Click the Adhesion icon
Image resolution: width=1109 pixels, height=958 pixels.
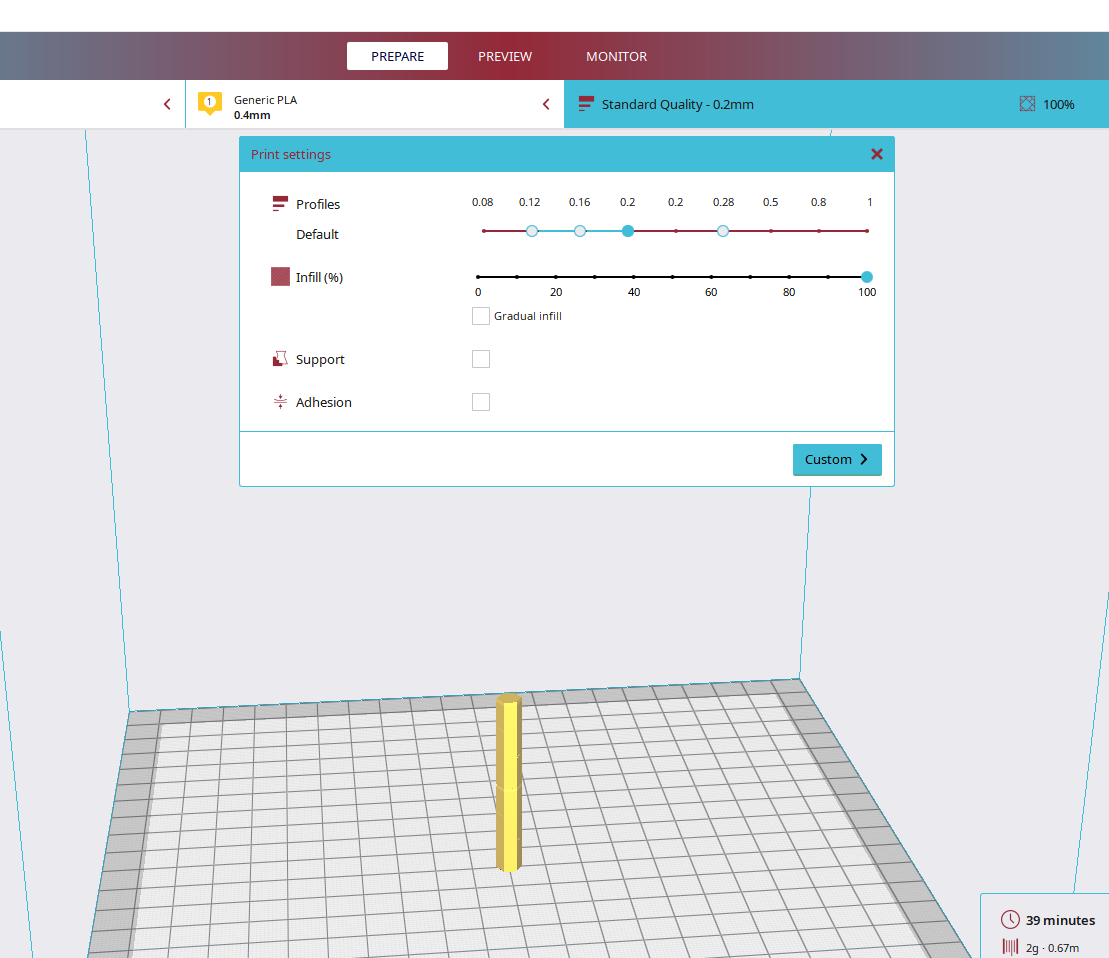(280, 402)
